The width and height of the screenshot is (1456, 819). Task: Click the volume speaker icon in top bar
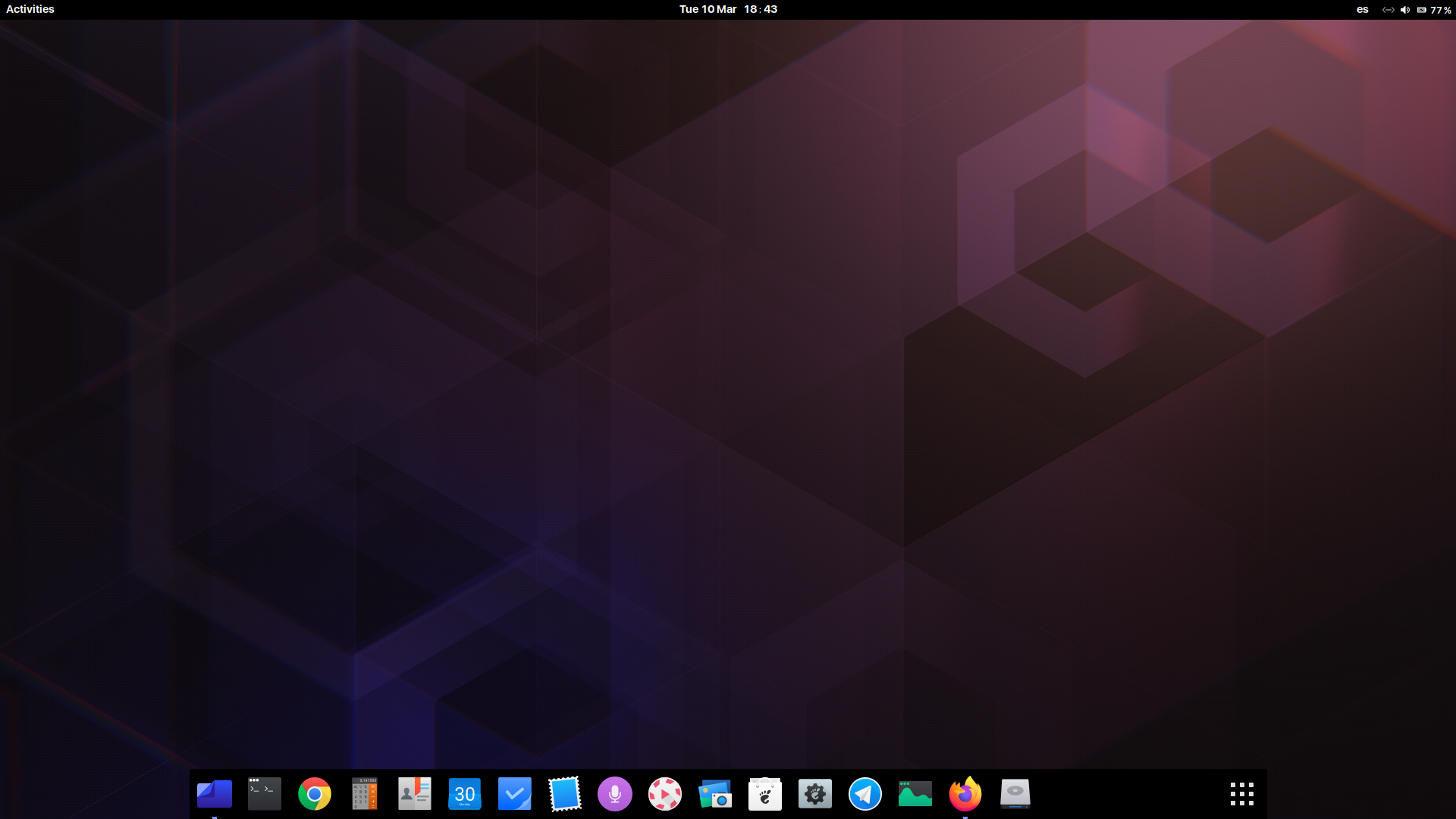[1404, 10]
